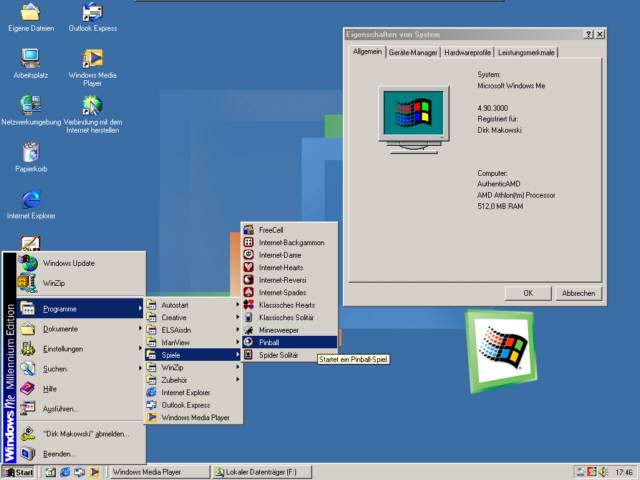Viewport: 640px width, 480px height.
Task: Click the volume speaker tray icon
Action: 603,472
